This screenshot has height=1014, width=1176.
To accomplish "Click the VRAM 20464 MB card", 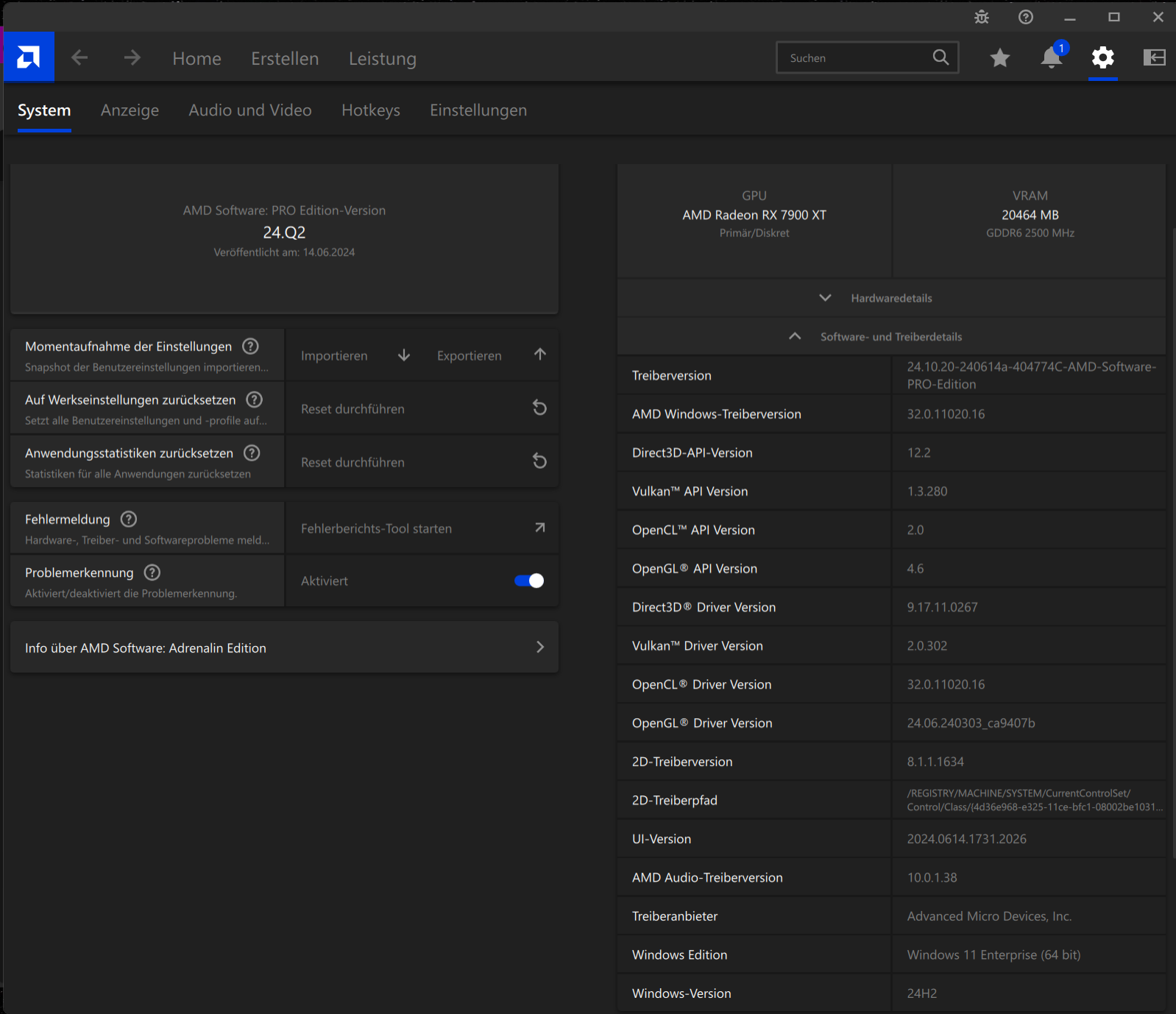I will (x=1030, y=221).
